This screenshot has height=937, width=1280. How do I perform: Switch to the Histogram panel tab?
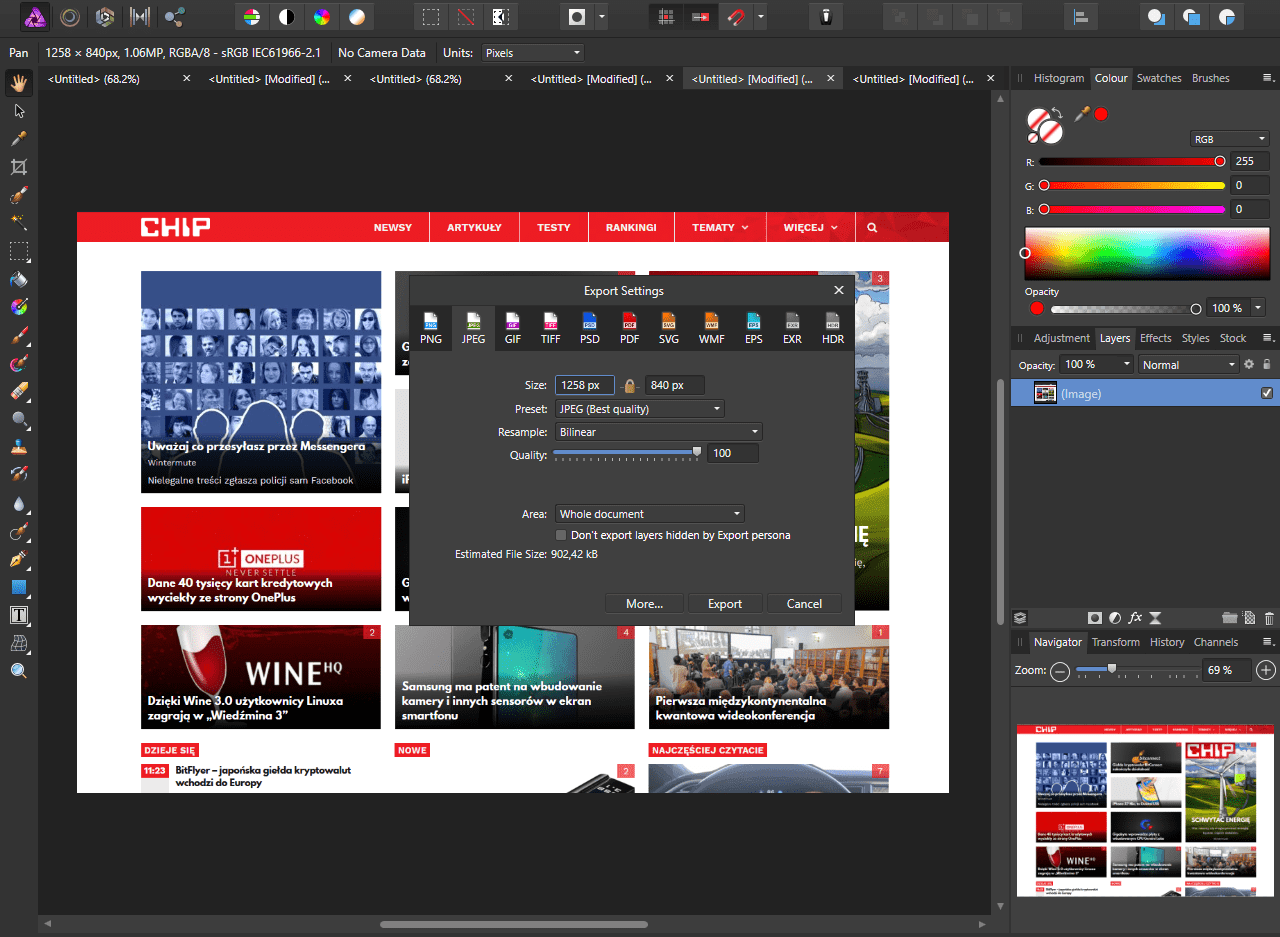pos(1059,78)
